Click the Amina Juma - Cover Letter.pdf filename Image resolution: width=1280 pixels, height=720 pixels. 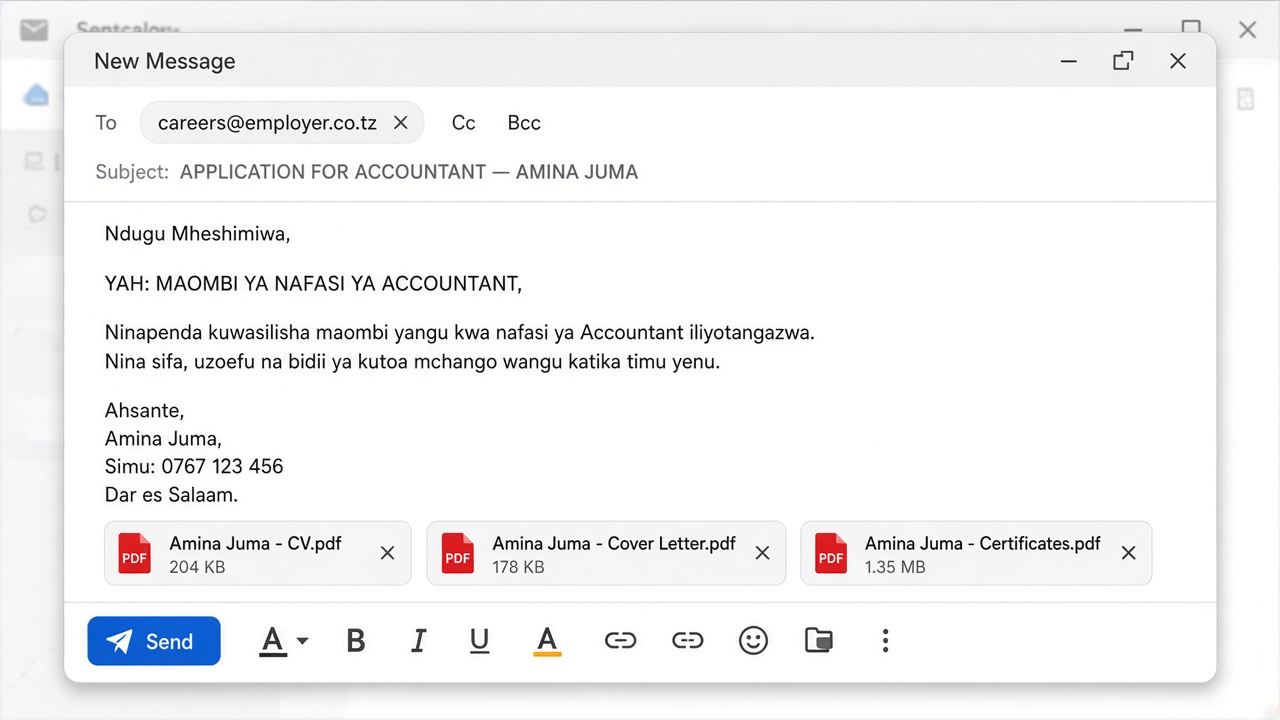614,544
